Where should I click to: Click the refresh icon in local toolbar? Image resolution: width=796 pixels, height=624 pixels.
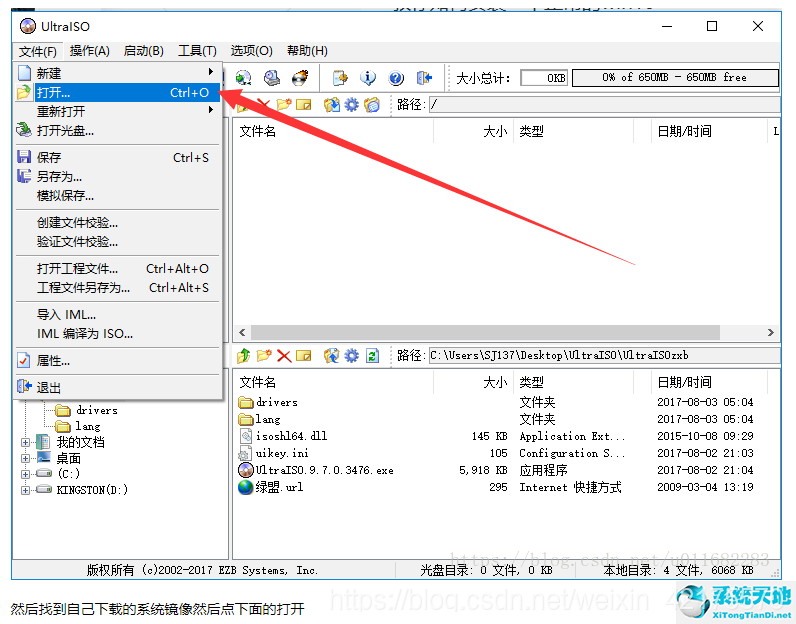[372, 355]
